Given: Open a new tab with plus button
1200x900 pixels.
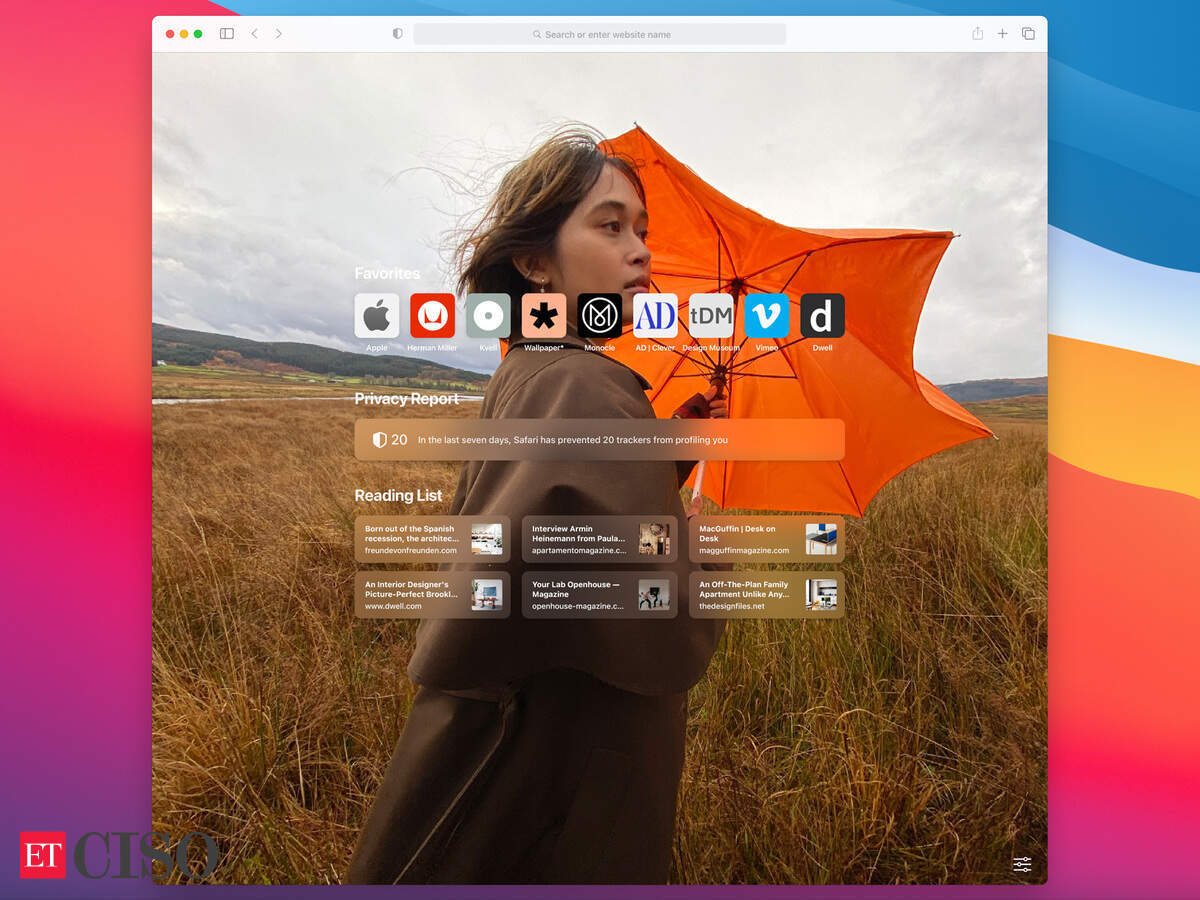Looking at the screenshot, I should tap(1002, 34).
